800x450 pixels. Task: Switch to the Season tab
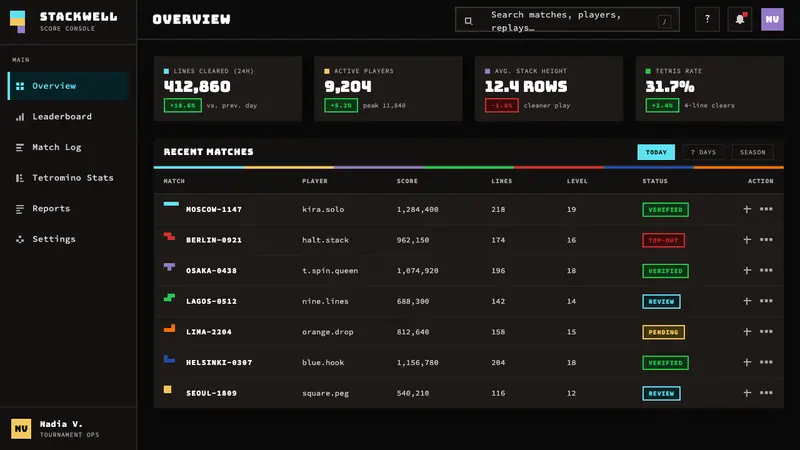pyautogui.click(x=753, y=152)
